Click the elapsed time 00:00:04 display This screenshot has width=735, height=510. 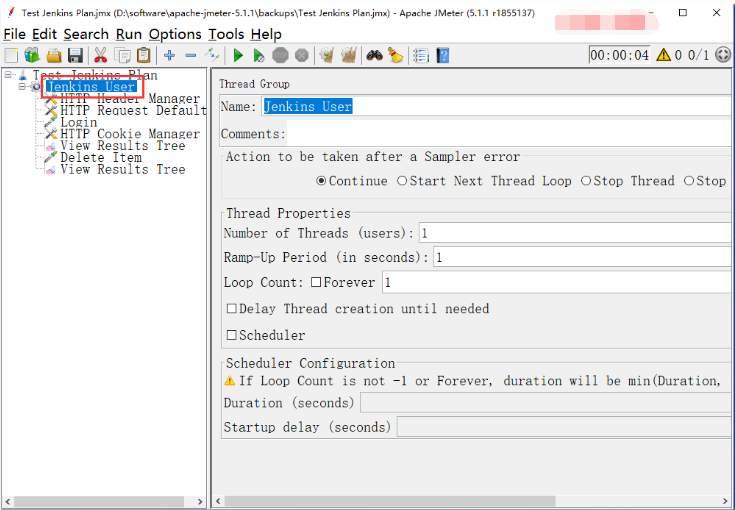click(x=619, y=55)
